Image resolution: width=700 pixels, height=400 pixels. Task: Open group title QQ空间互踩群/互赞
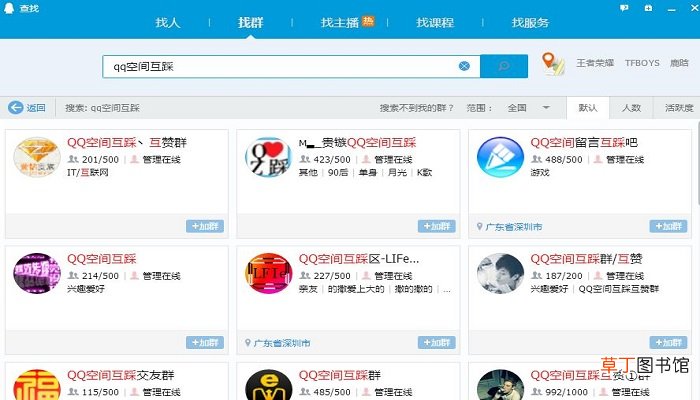tap(586, 259)
